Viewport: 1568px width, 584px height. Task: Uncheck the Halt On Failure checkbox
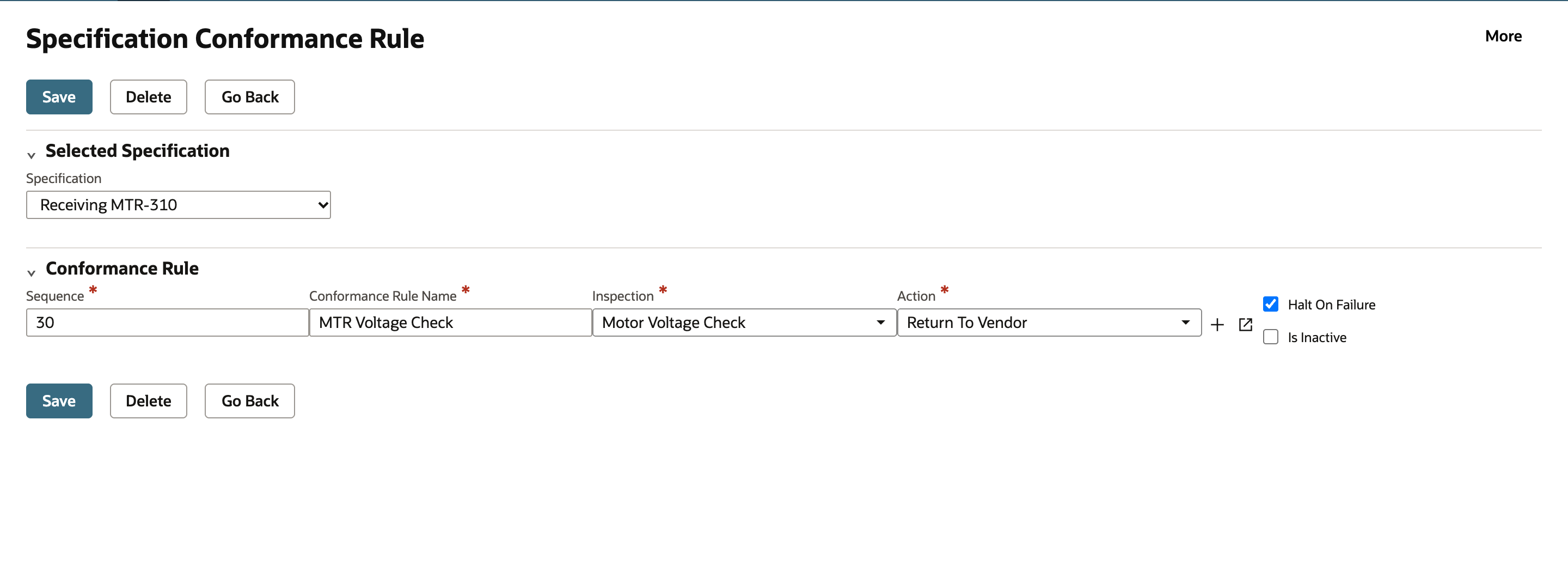pyautogui.click(x=1270, y=304)
